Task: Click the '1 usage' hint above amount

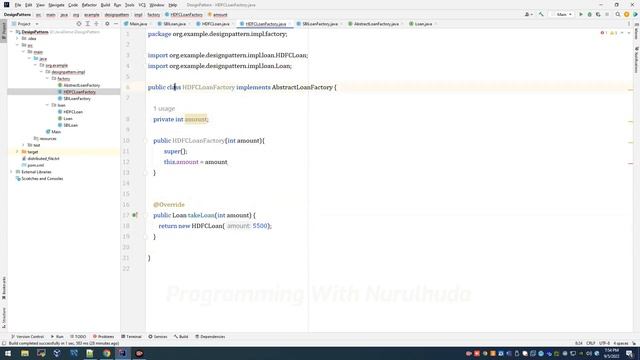Action: [x=164, y=109]
